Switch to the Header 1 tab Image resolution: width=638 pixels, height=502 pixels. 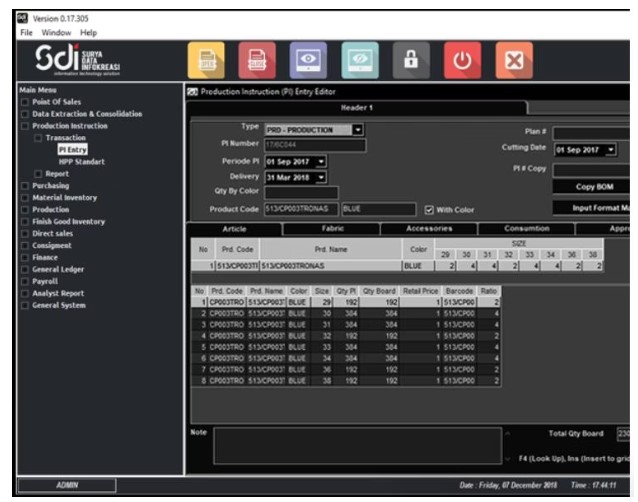356,108
